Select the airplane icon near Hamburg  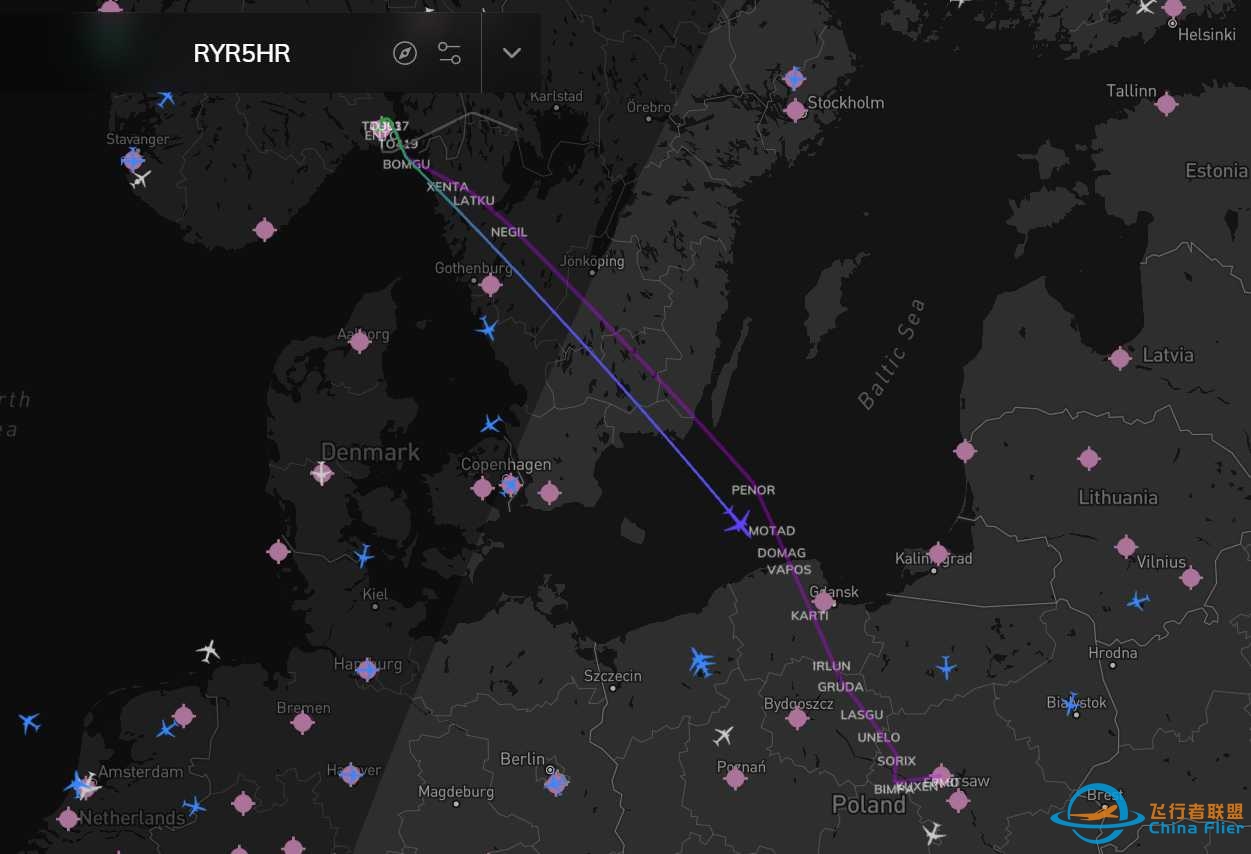pos(366,668)
